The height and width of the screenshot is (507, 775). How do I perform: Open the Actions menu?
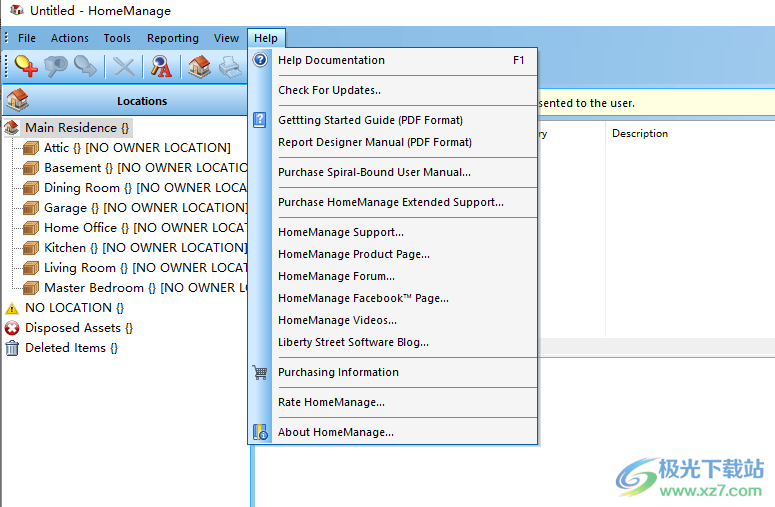70,38
